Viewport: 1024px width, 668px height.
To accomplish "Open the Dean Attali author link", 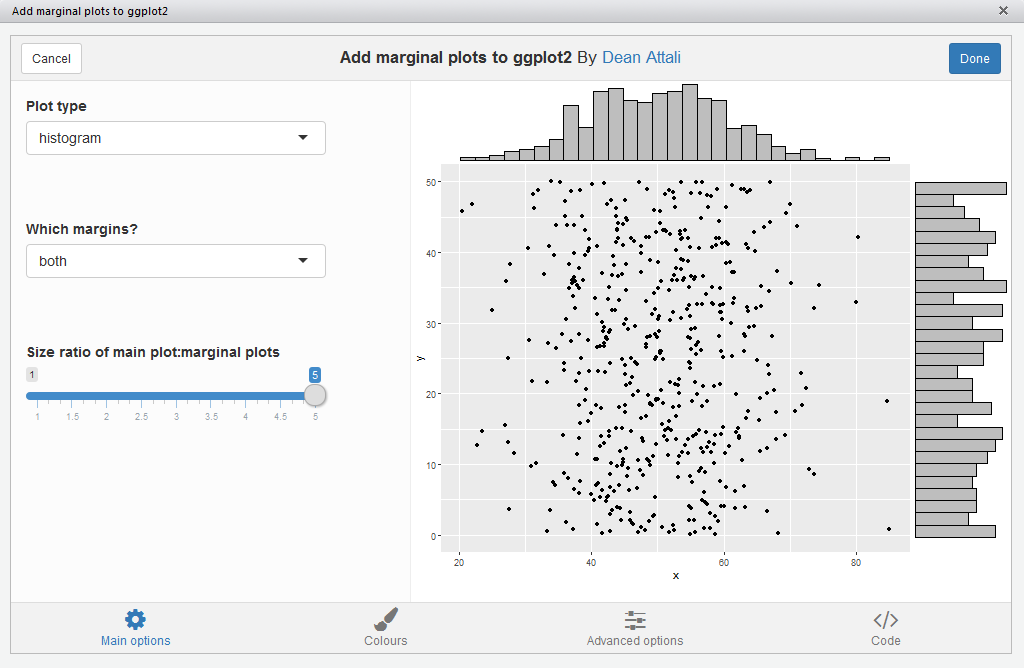I will click(x=641, y=58).
